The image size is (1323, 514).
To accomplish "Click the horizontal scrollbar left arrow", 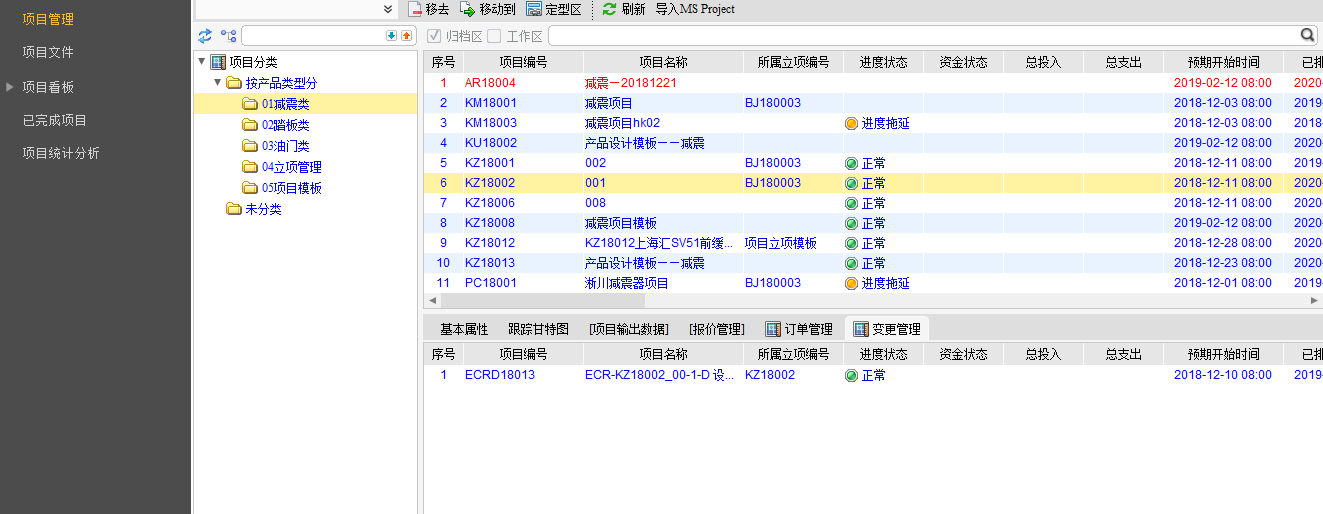I will coord(432,300).
